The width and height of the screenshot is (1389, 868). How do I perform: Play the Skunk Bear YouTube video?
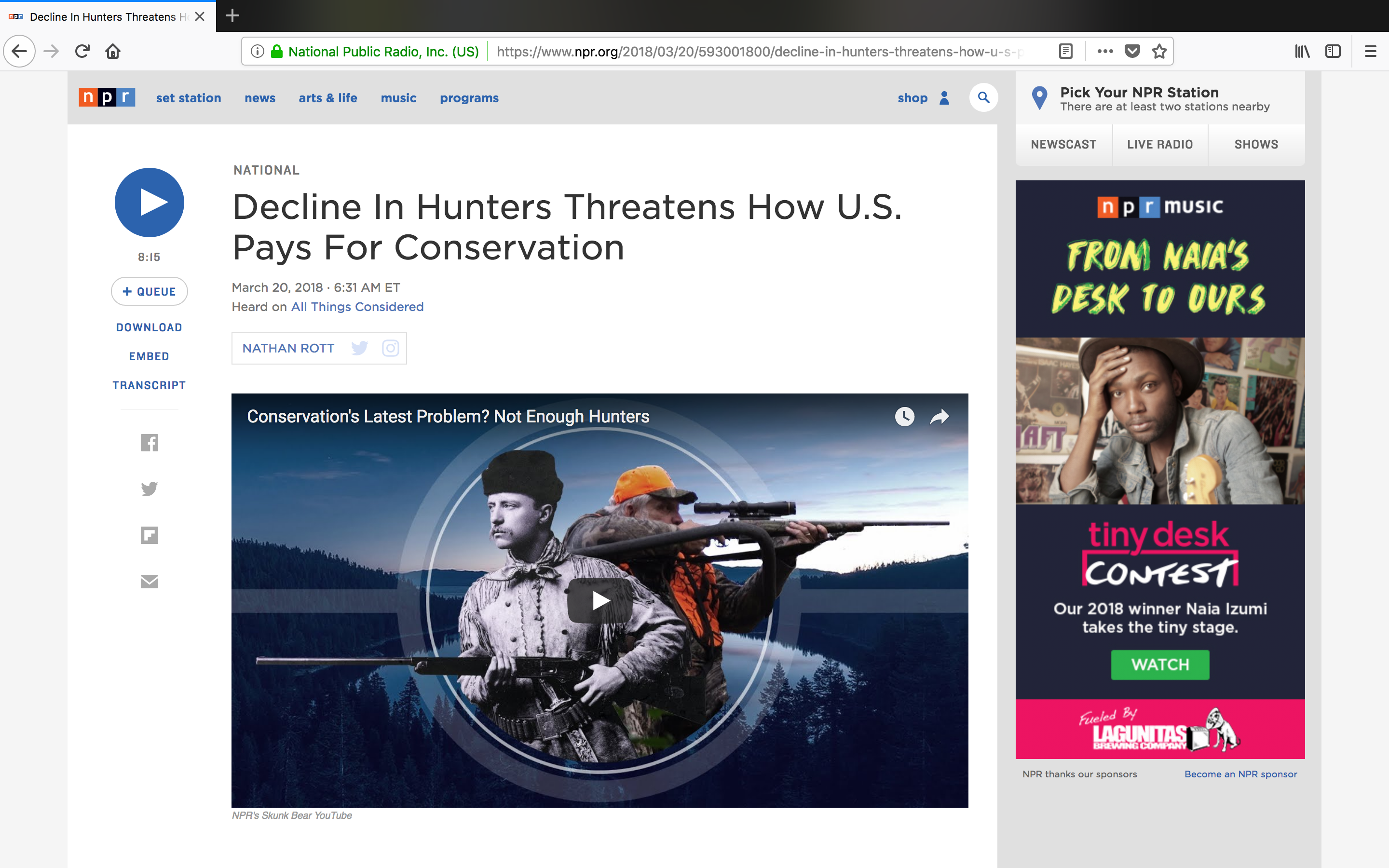600,600
